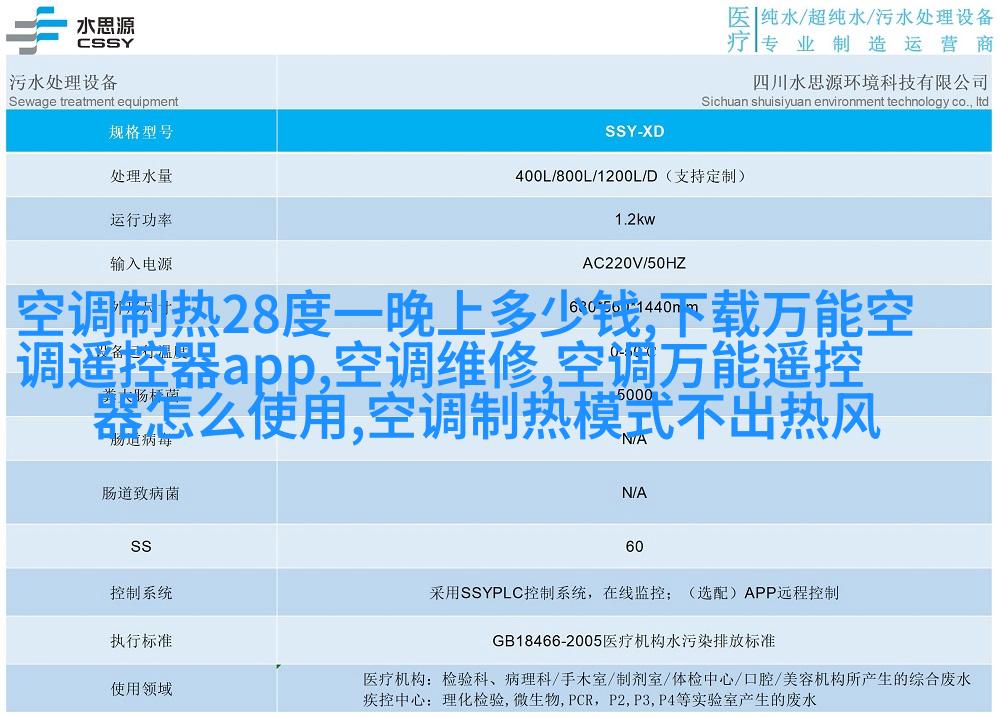This screenshot has width=1000, height=718.
Task: Click the '四川水思源环境科技有限公司' company name
Action: [x=871, y=82]
